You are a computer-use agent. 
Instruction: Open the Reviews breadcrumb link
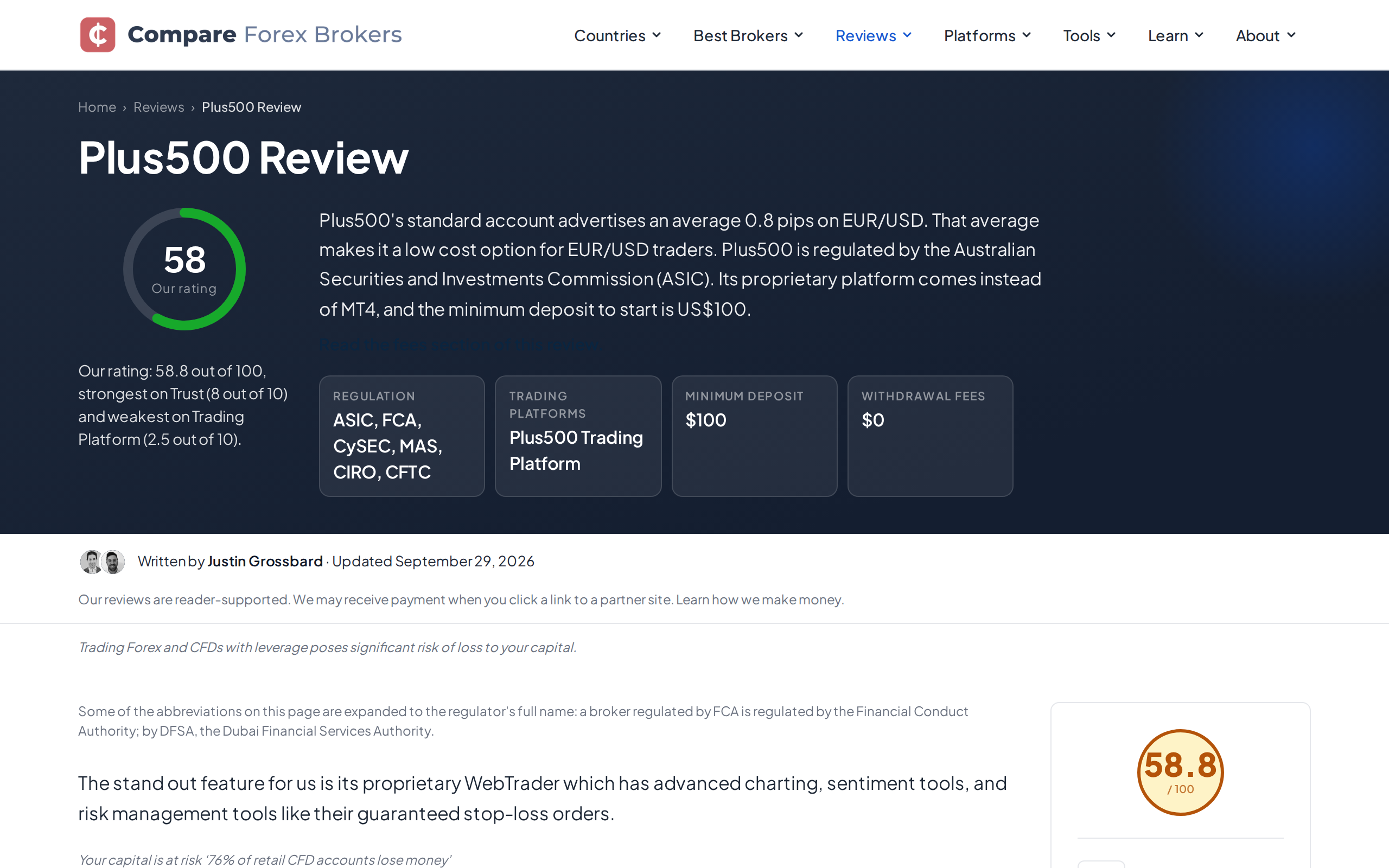pos(159,107)
